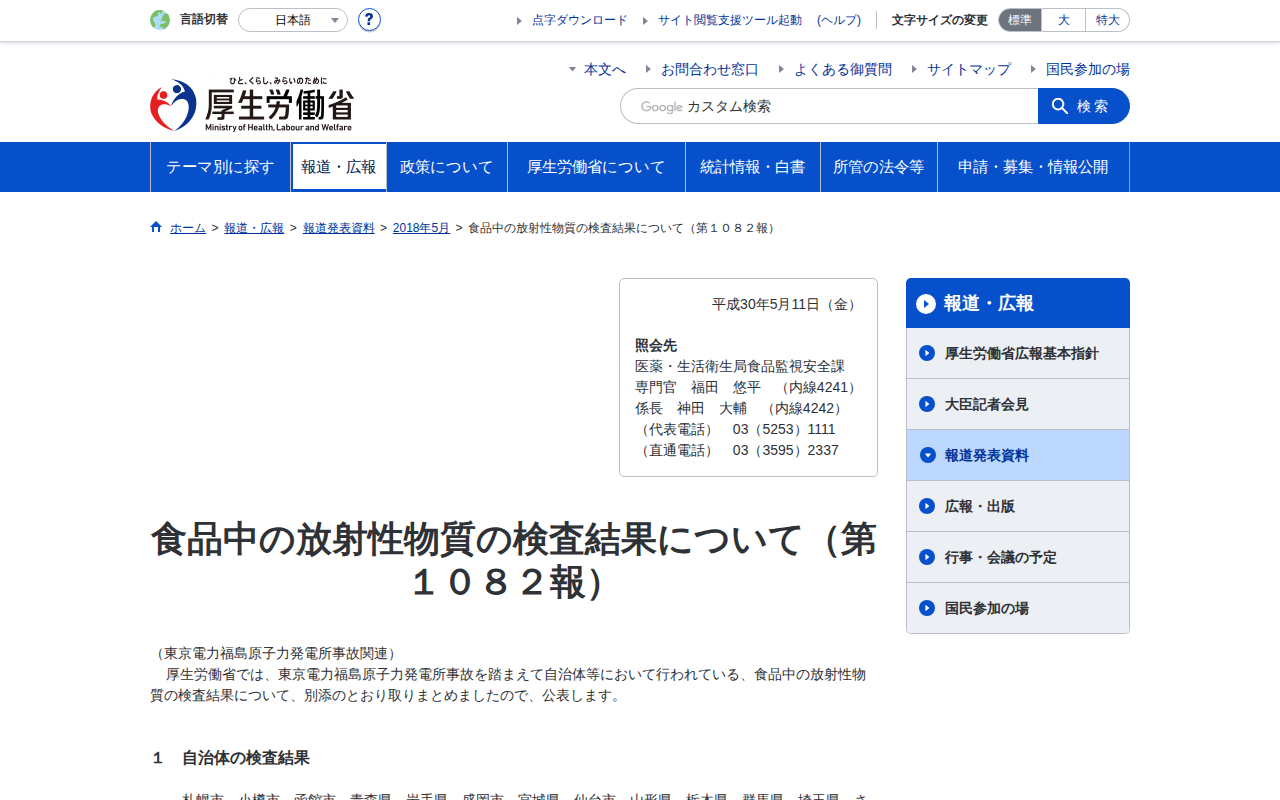Viewport: 1280px width, 800px height.
Task: Click the blue 検索 search button
Action: 1084,106
